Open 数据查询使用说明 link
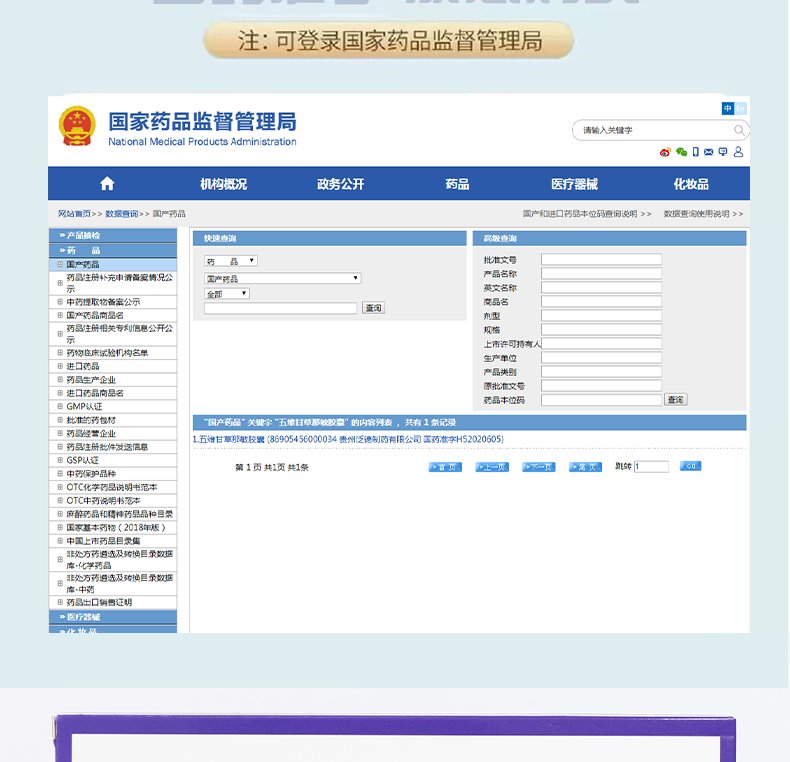790x762 pixels. pyautogui.click(x=703, y=214)
